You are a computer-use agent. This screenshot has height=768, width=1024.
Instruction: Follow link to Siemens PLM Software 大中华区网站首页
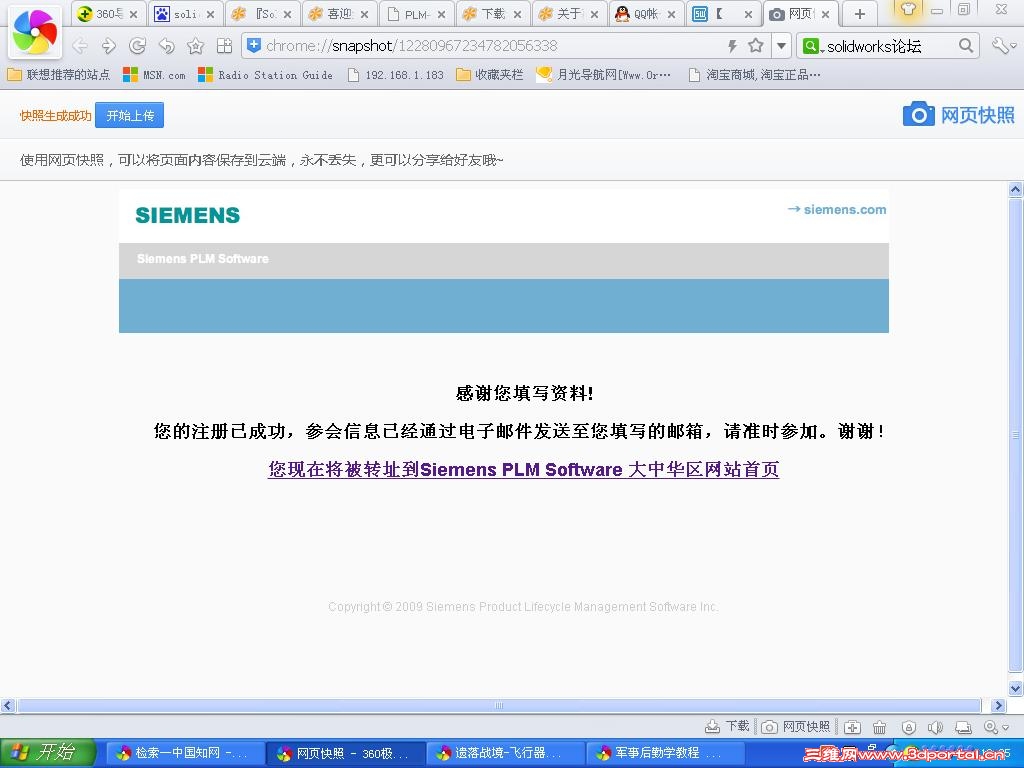[523, 469]
